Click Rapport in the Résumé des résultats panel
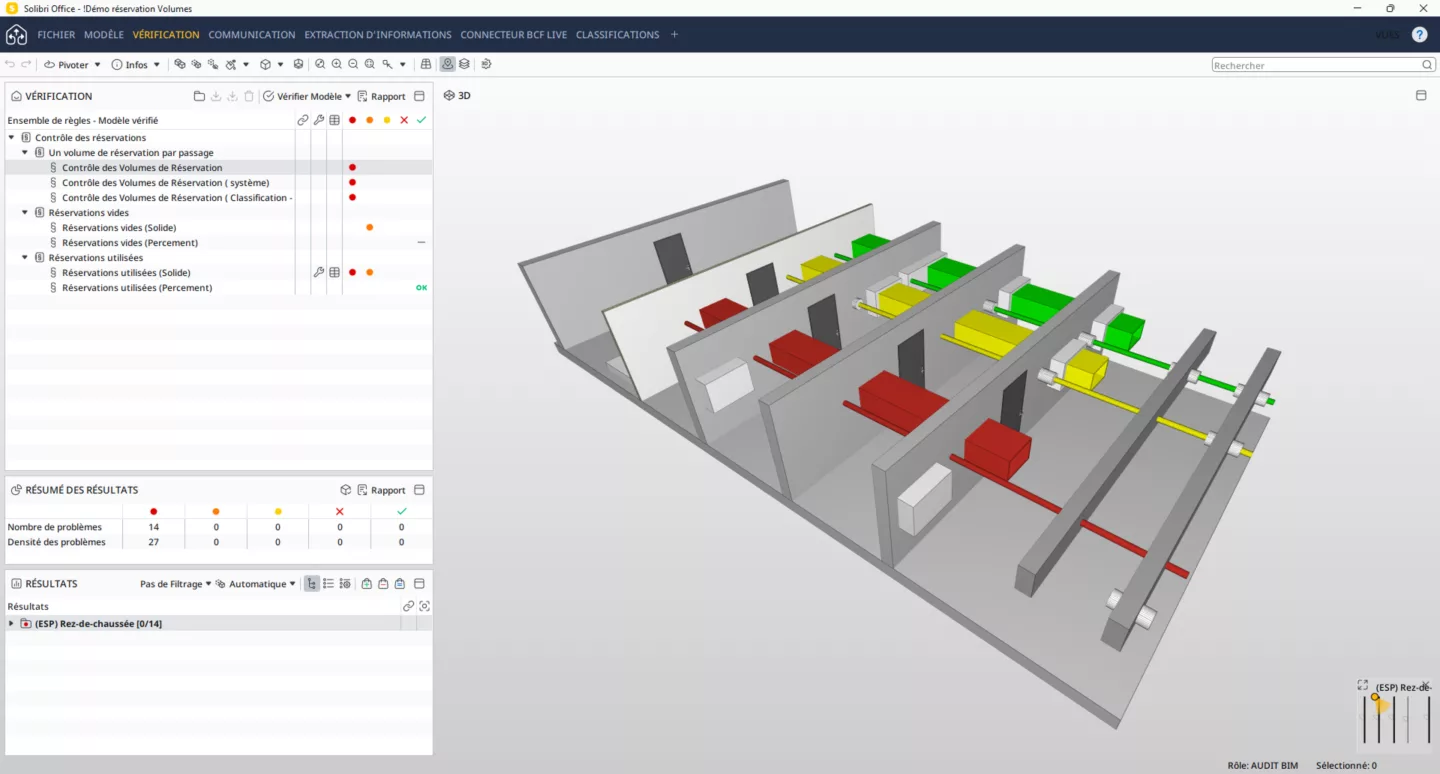Viewport: 1440px width, 774px height. 381,490
